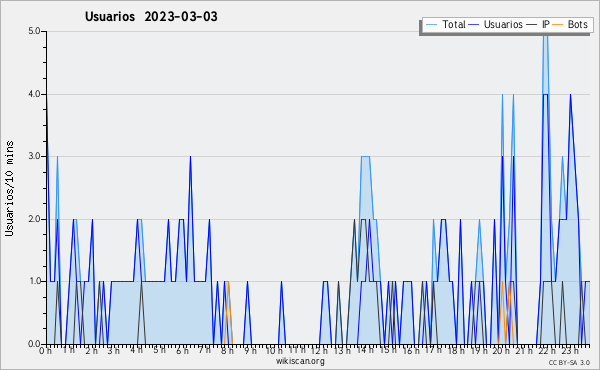Click the wikiscan.org caption
The image size is (600, 370).
(300, 361)
